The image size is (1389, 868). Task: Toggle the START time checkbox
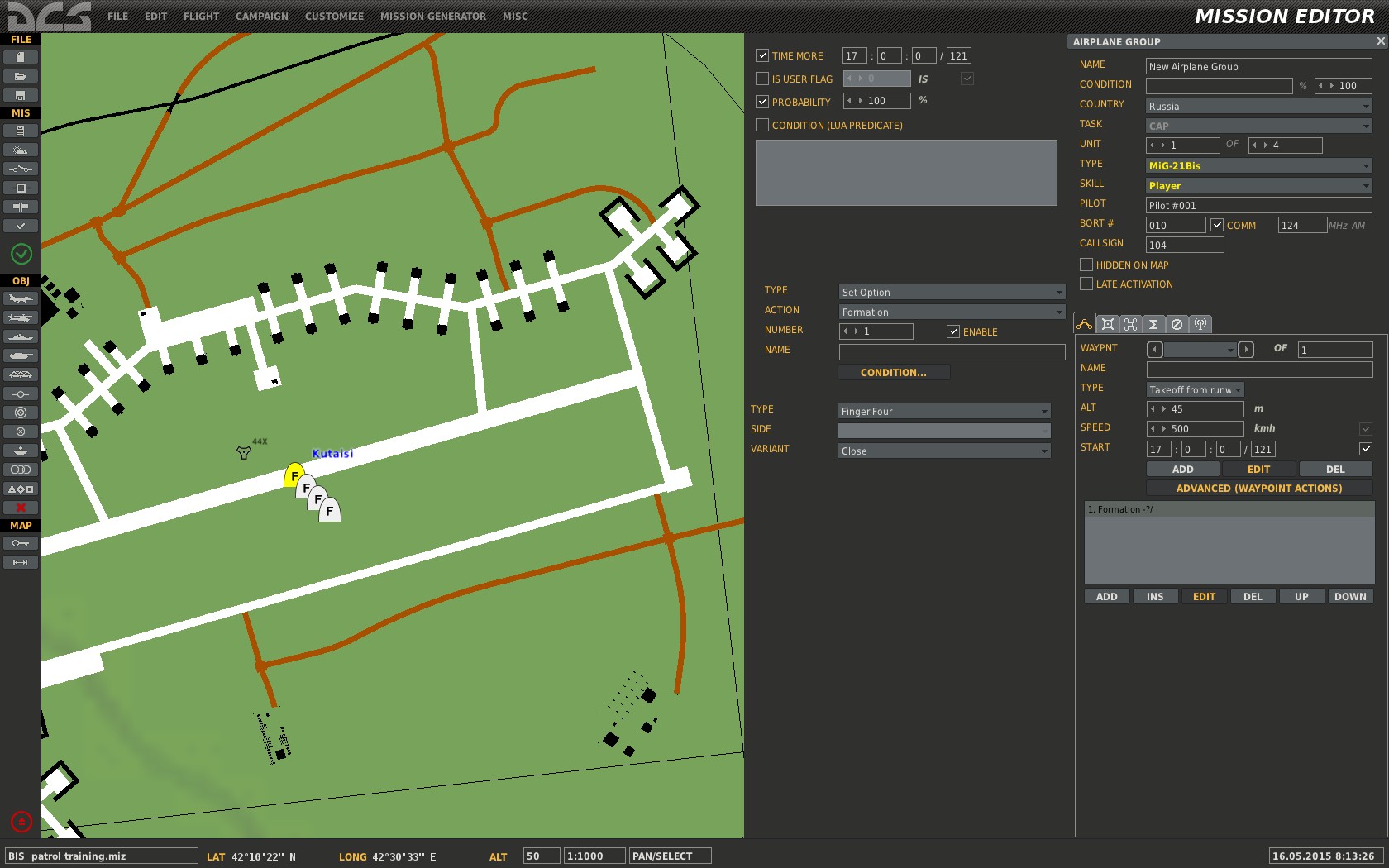click(1366, 449)
